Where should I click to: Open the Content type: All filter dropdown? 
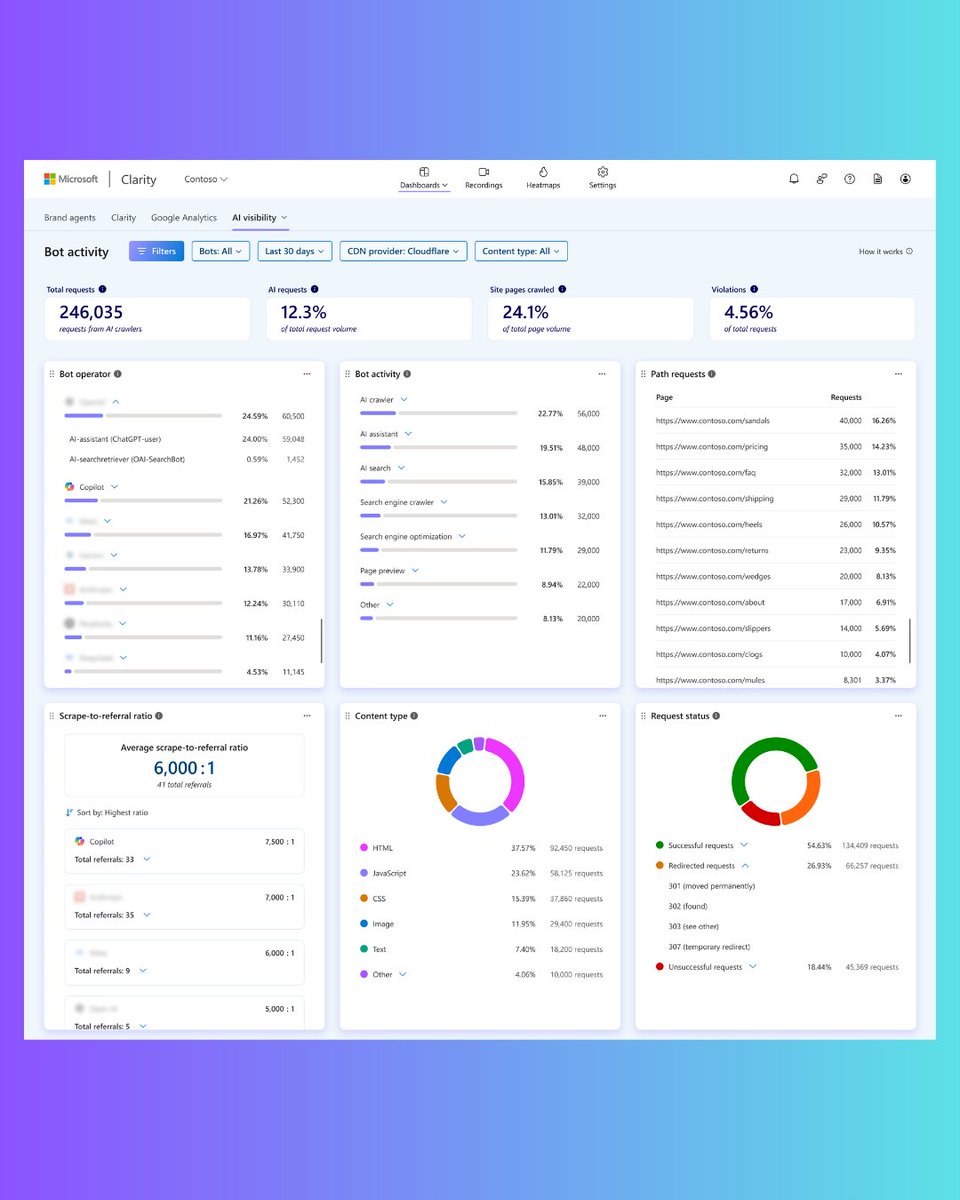click(521, 251)
